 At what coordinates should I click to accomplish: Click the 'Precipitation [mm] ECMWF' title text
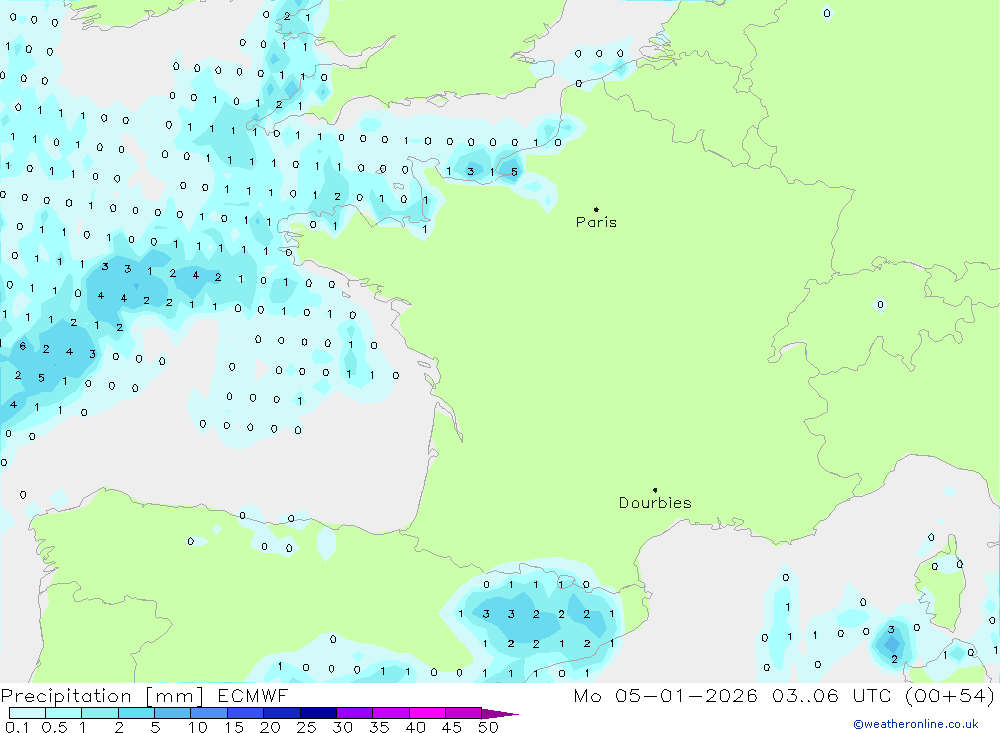pos(145,695)
